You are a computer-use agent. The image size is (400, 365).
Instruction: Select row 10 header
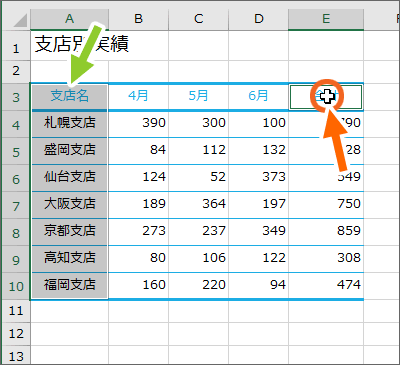point(16,286)
